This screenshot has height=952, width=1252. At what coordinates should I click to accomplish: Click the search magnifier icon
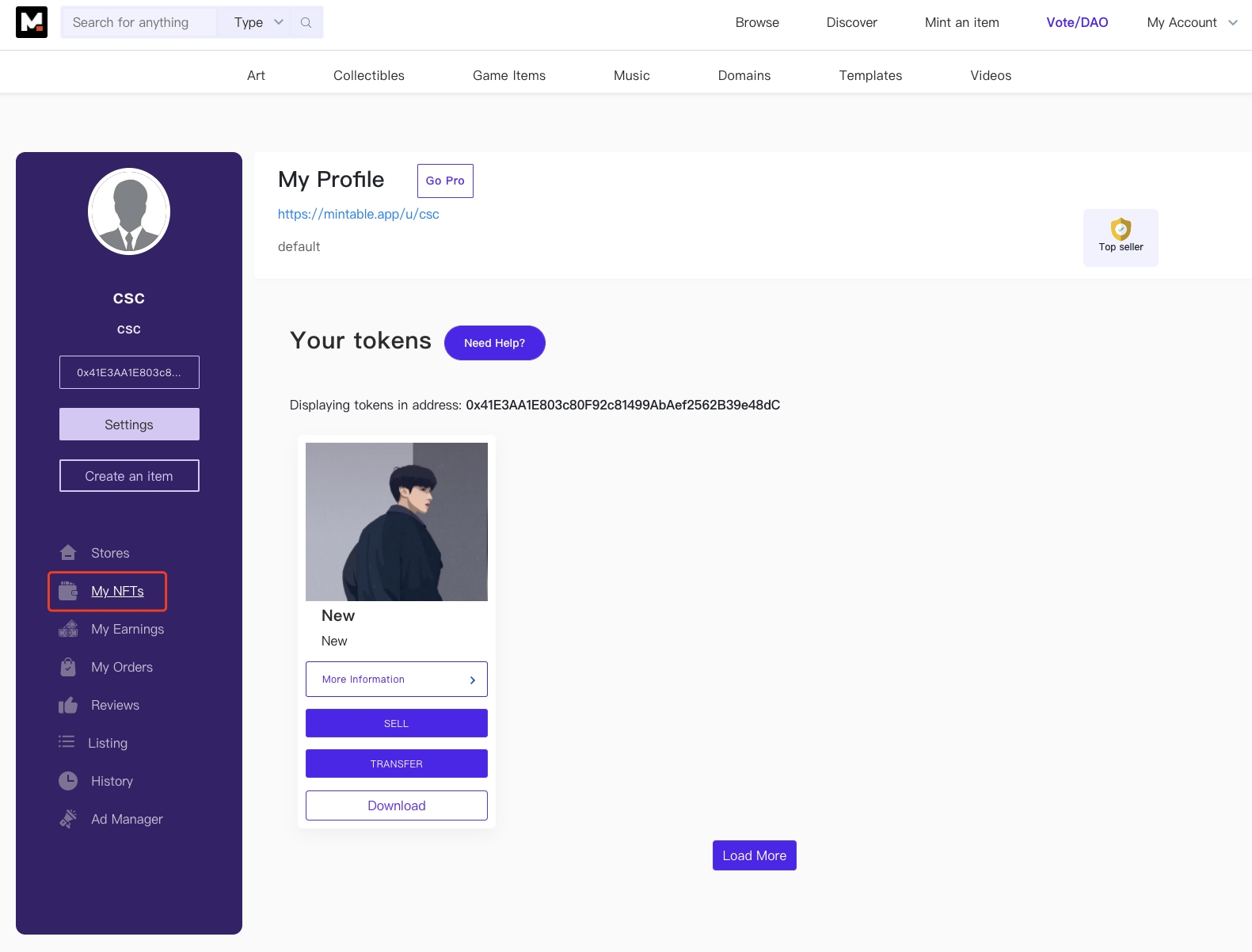(306, 22)
